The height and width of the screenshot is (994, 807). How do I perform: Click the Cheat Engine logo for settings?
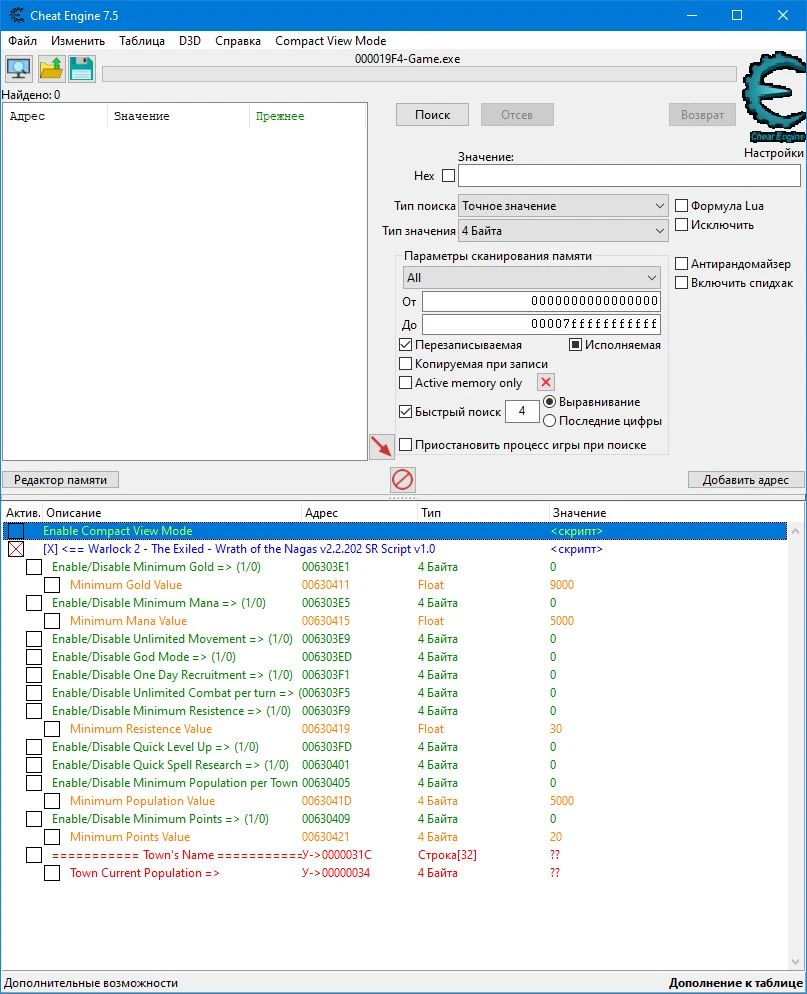pyautogui.click(x=774, y=97)
